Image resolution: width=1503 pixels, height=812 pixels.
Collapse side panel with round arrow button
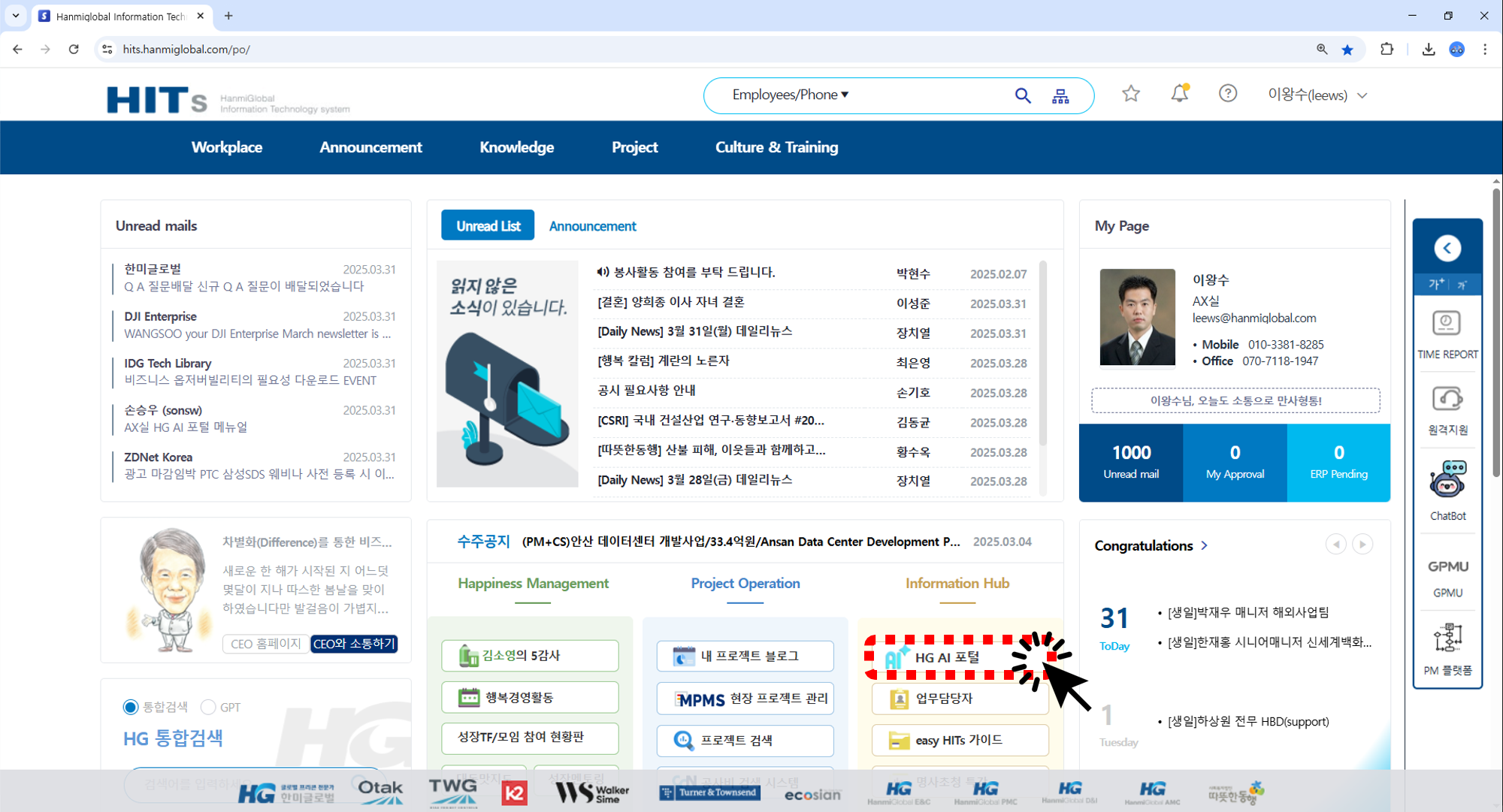(x=1447, y=248)
